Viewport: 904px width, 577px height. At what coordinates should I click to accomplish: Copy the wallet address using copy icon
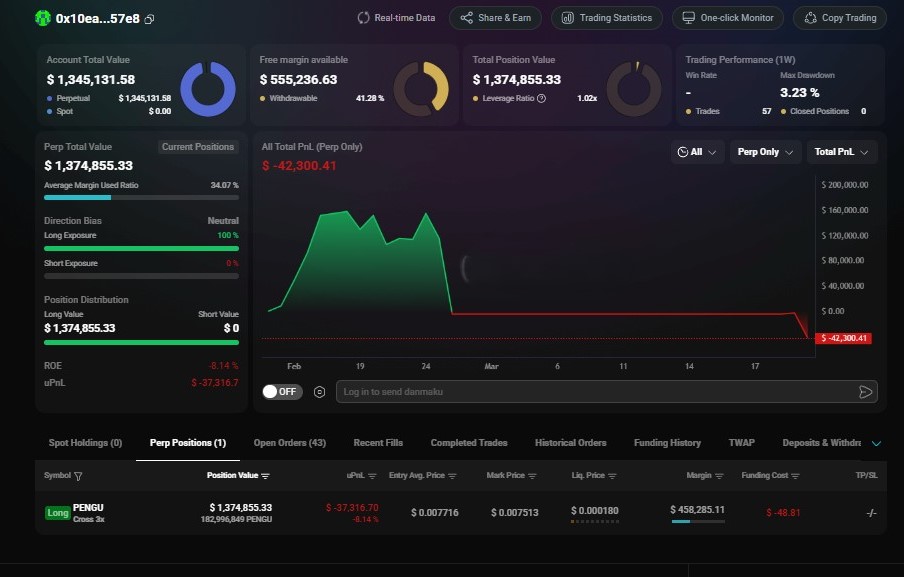[x=150, y=19]
